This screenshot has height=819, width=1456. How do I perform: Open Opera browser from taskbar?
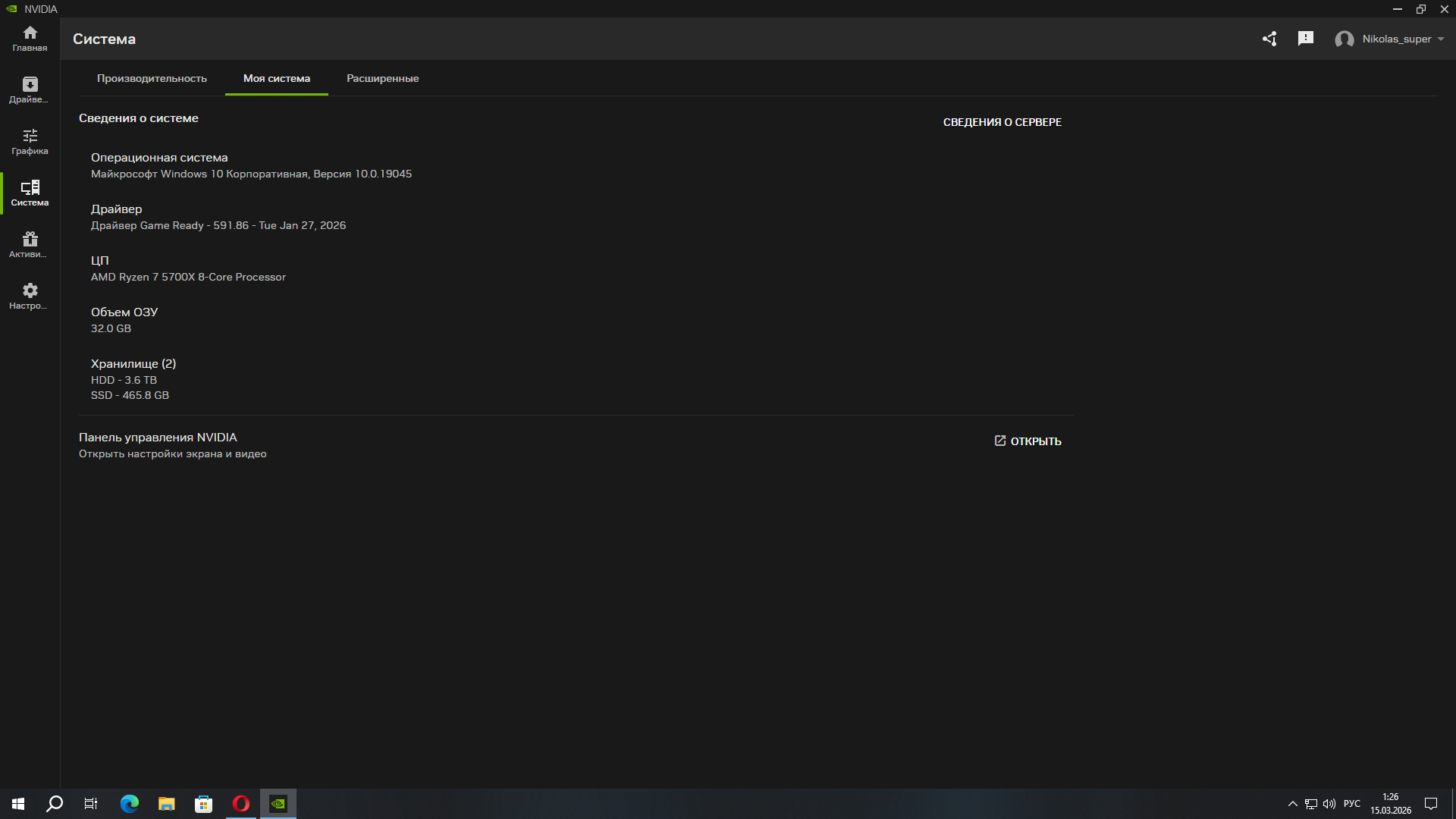[241, 804]
